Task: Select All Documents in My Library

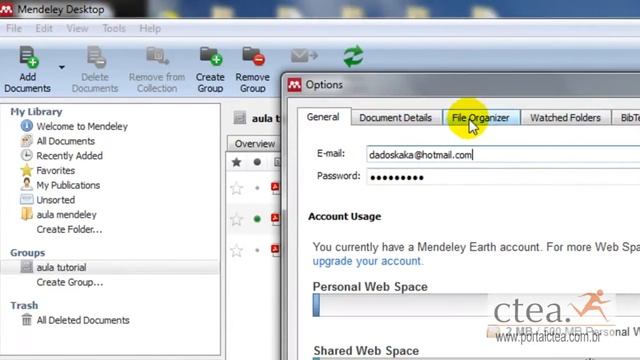Action: click(66, 141)
